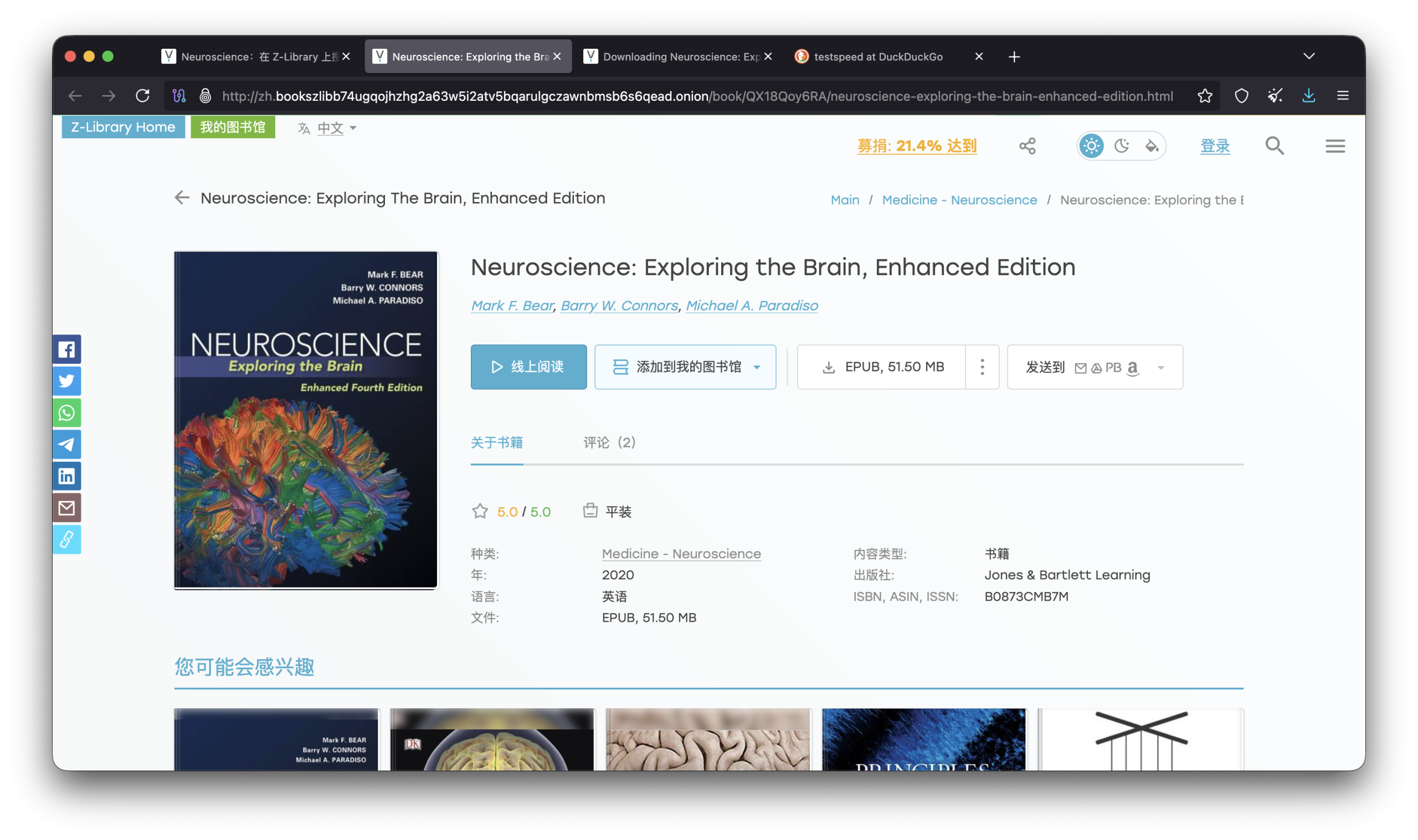Image resolution: width=1418 pixels, height=840 pixels.
Task: Copy the book link from share sidebar
Action: (x=66, y=539)
